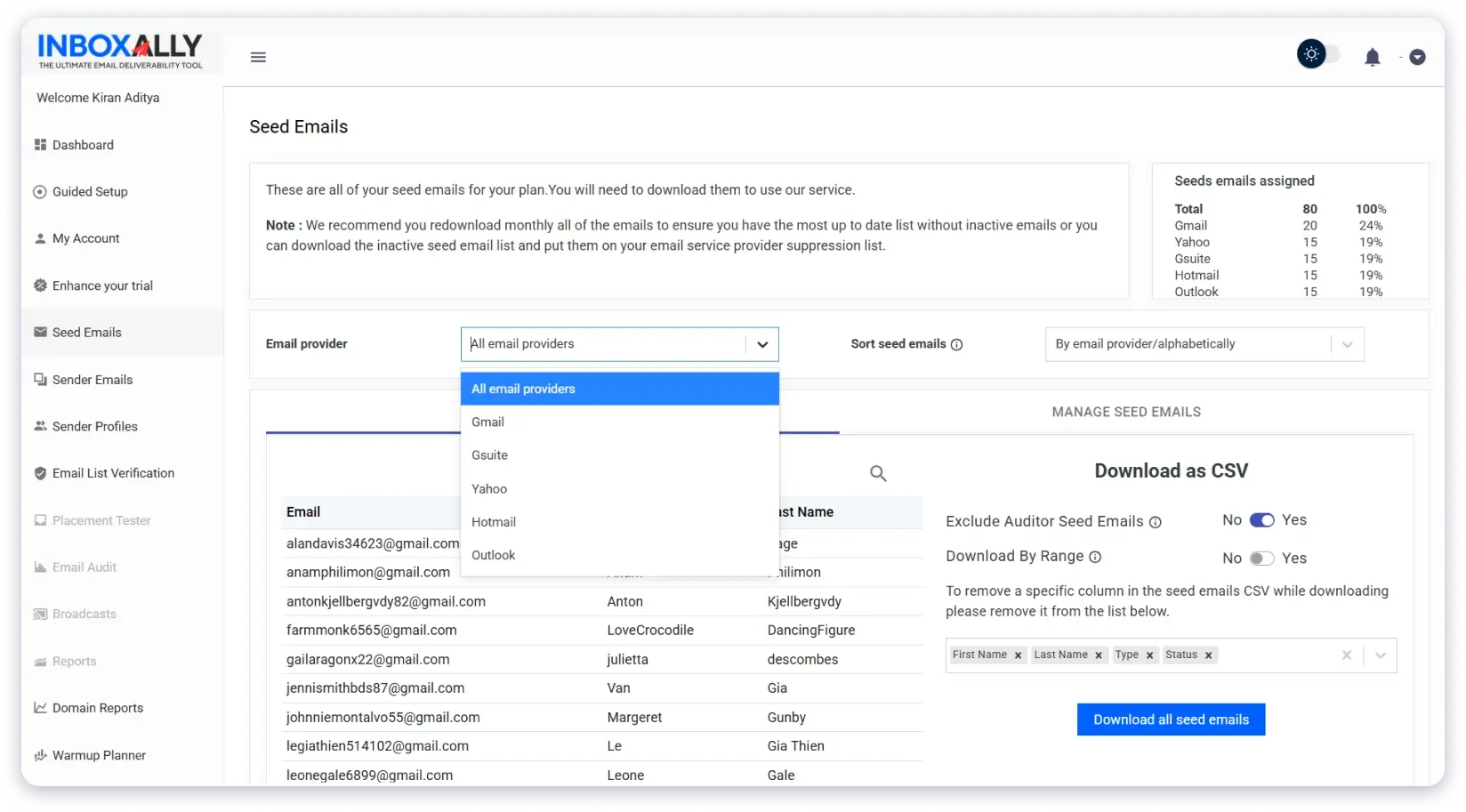Image resolution: width=1466 pixels, height=812 pixels.
Task: Click jennismithbds87@gmail.com email cell
Action: pyautogui.click(x=375, y=687)
